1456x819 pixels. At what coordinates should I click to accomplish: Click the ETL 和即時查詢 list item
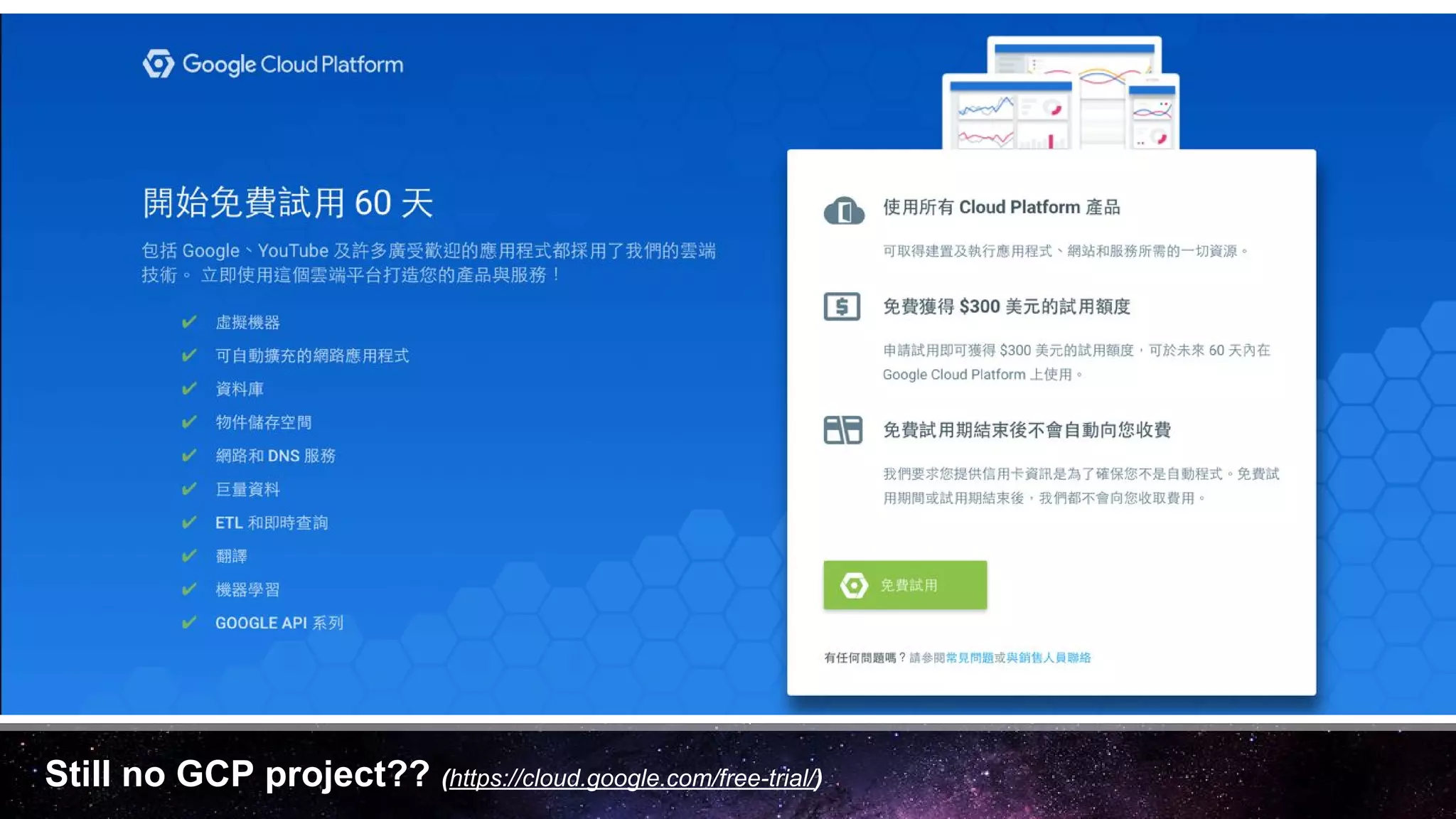[272, 523]
